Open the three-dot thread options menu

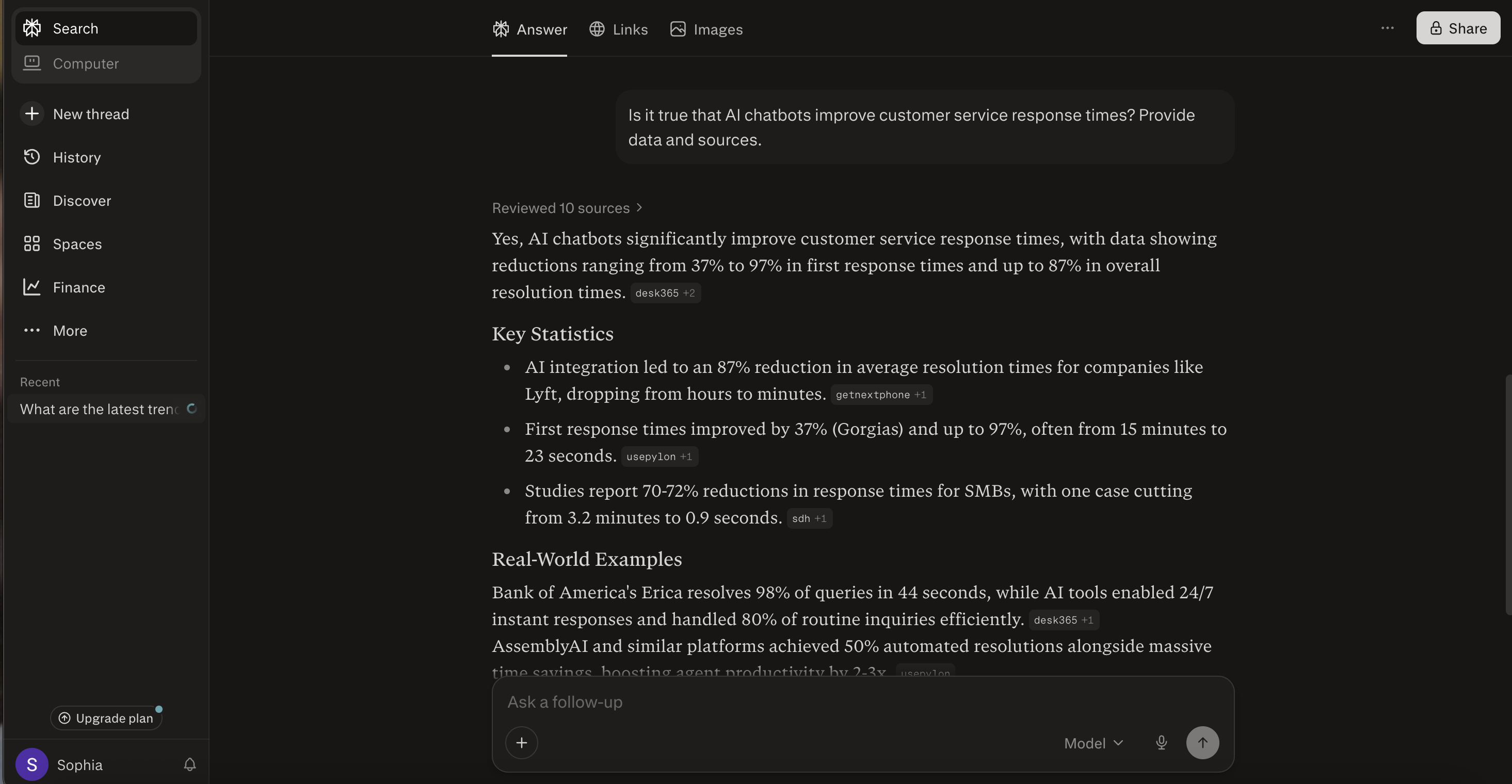click(1387, 28)
